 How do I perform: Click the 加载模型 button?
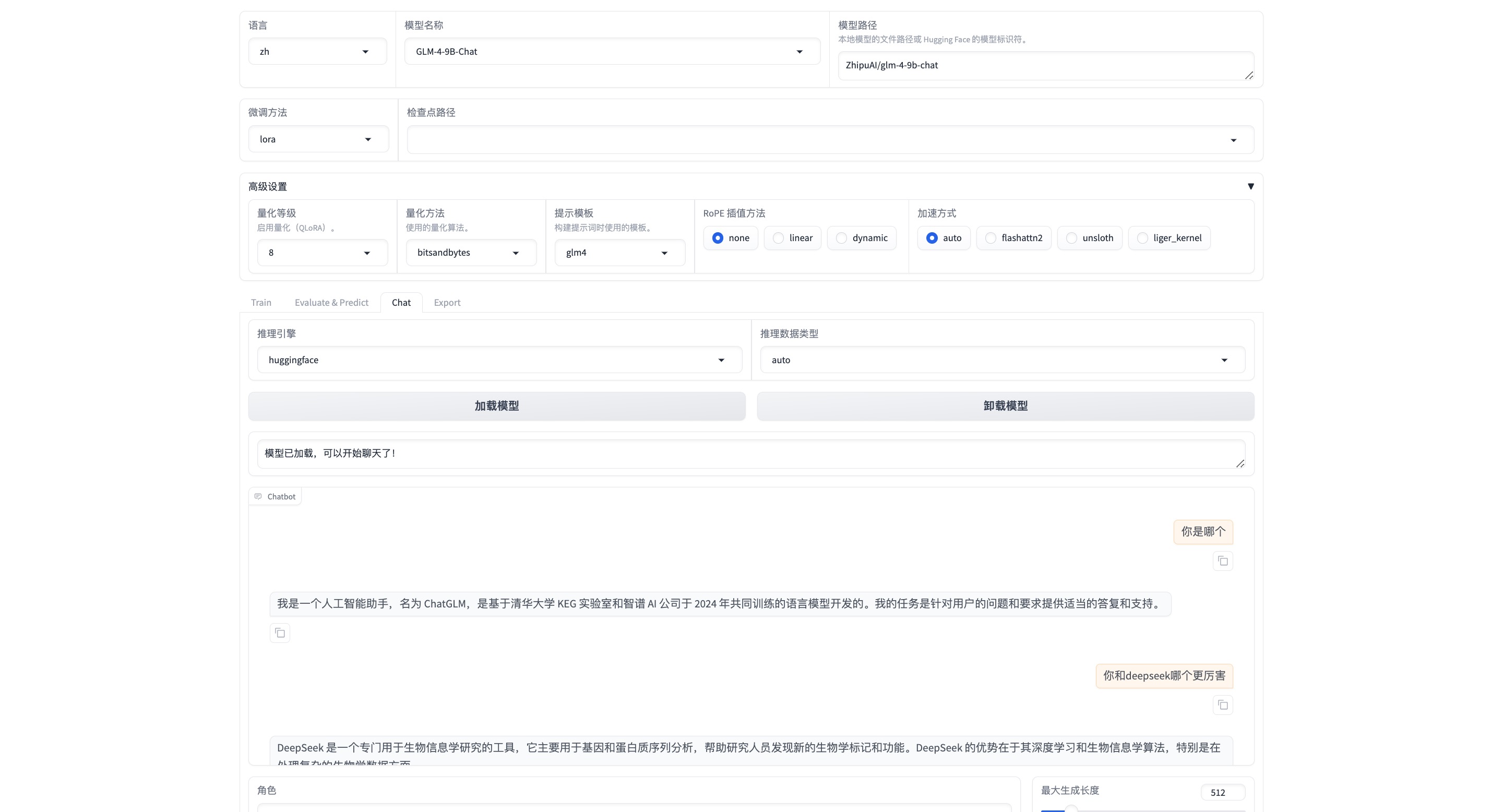(496, 406)
